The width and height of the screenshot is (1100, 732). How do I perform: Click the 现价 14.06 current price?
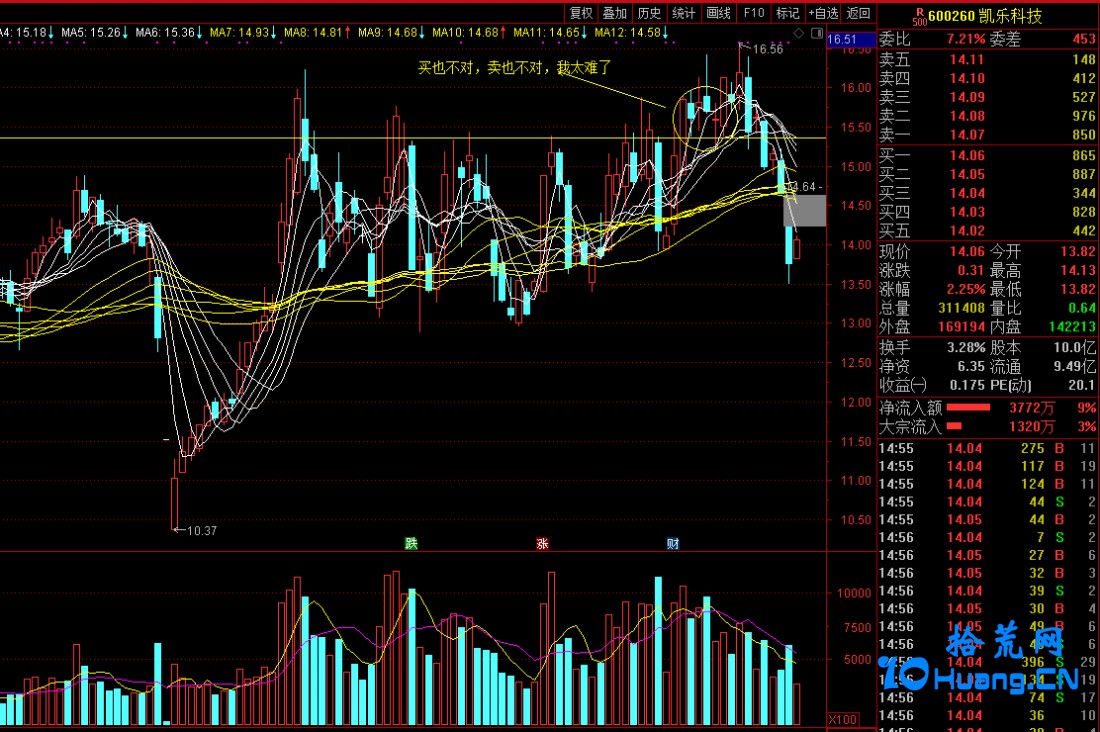tap(967, 252)
